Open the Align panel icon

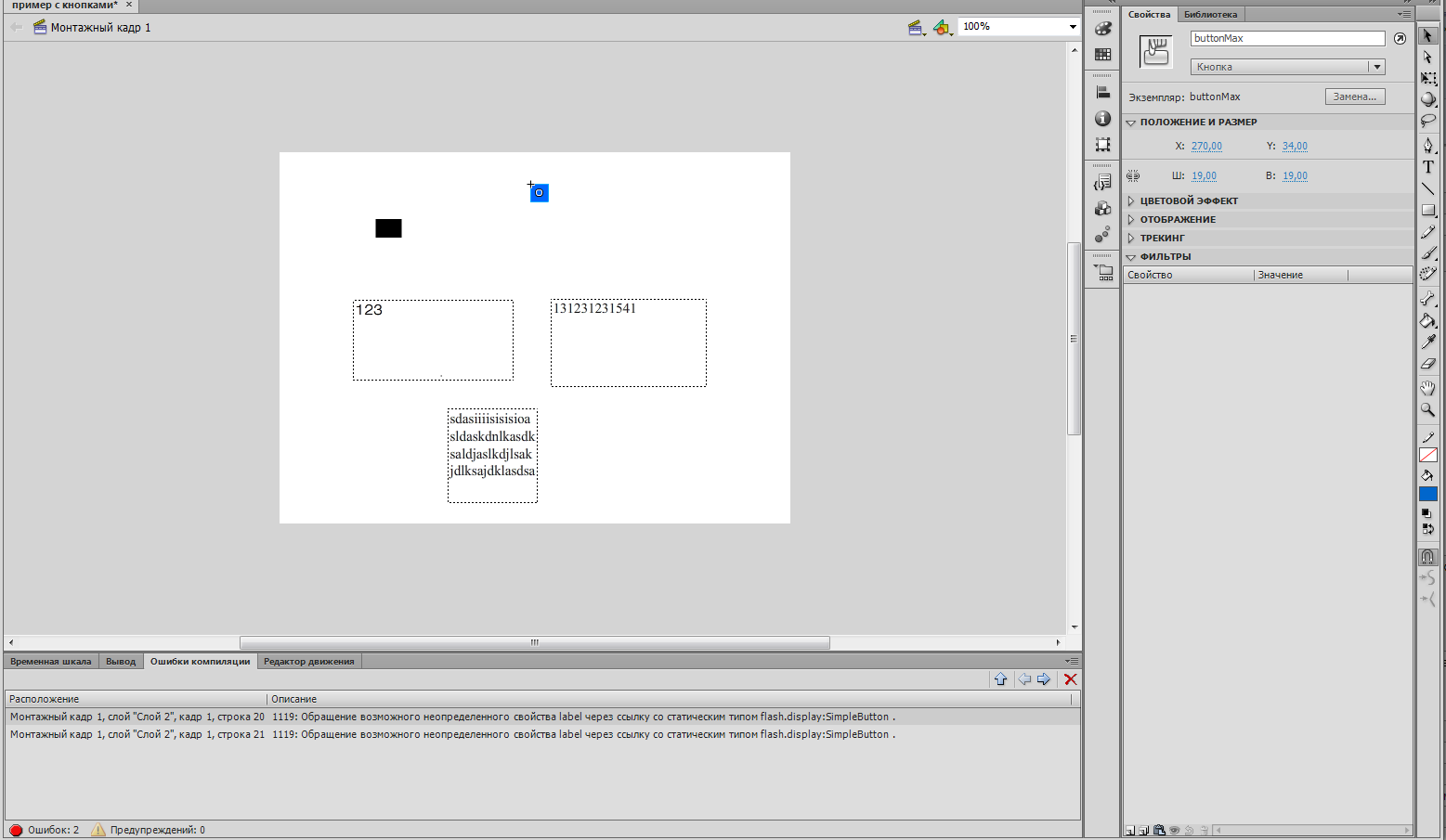(1102, 93)
